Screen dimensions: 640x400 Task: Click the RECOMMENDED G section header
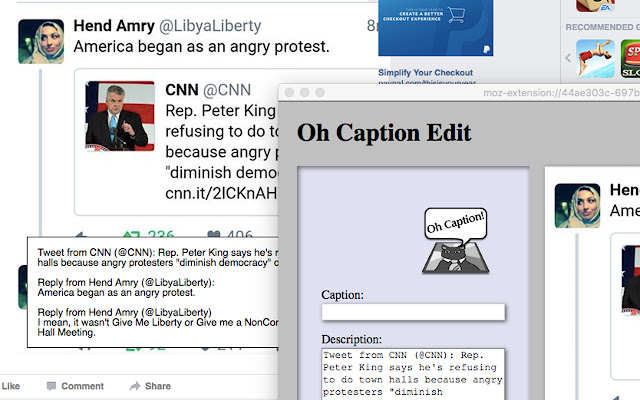coord(602,27)
